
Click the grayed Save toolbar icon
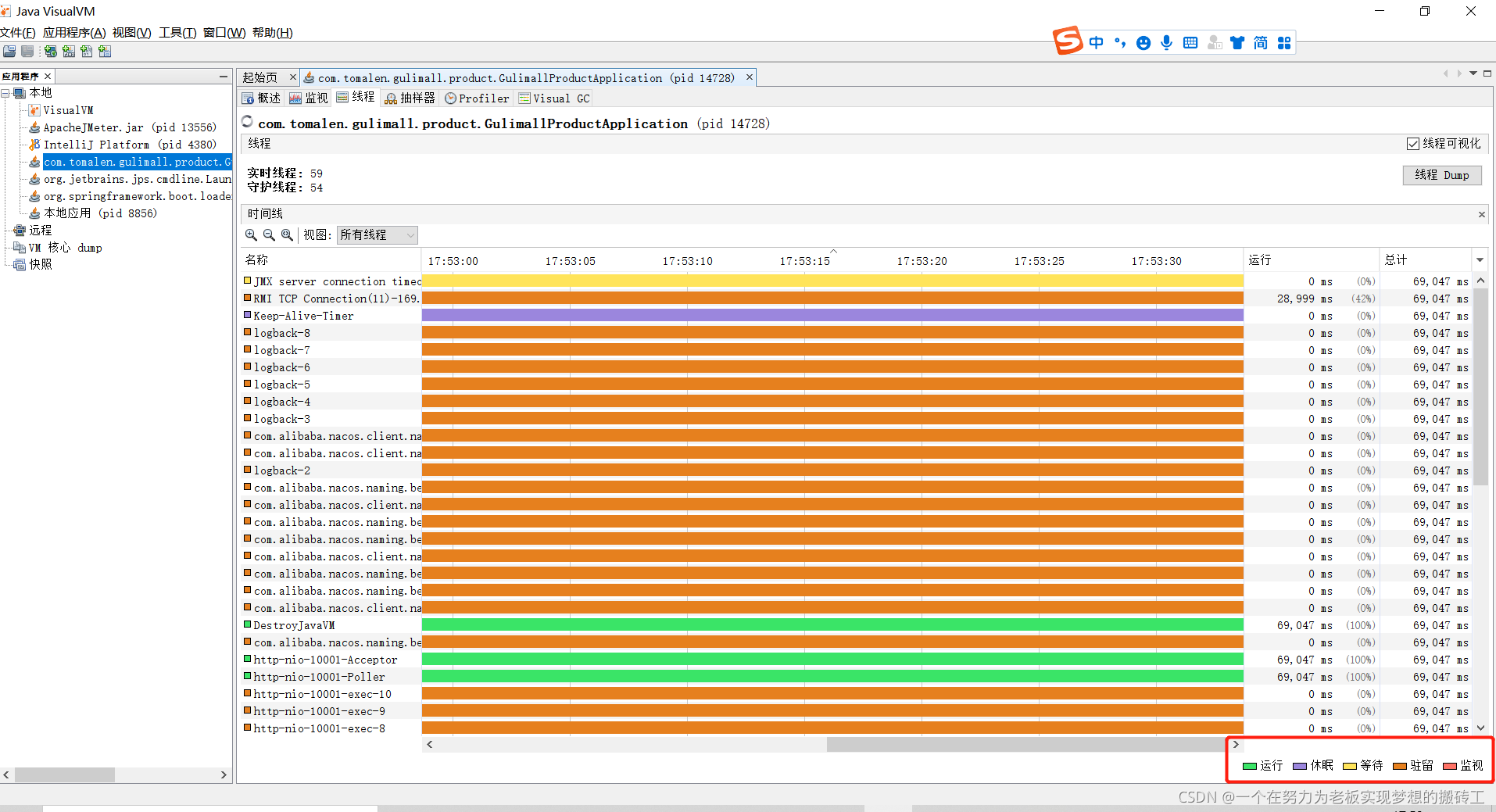click(27, 52)
